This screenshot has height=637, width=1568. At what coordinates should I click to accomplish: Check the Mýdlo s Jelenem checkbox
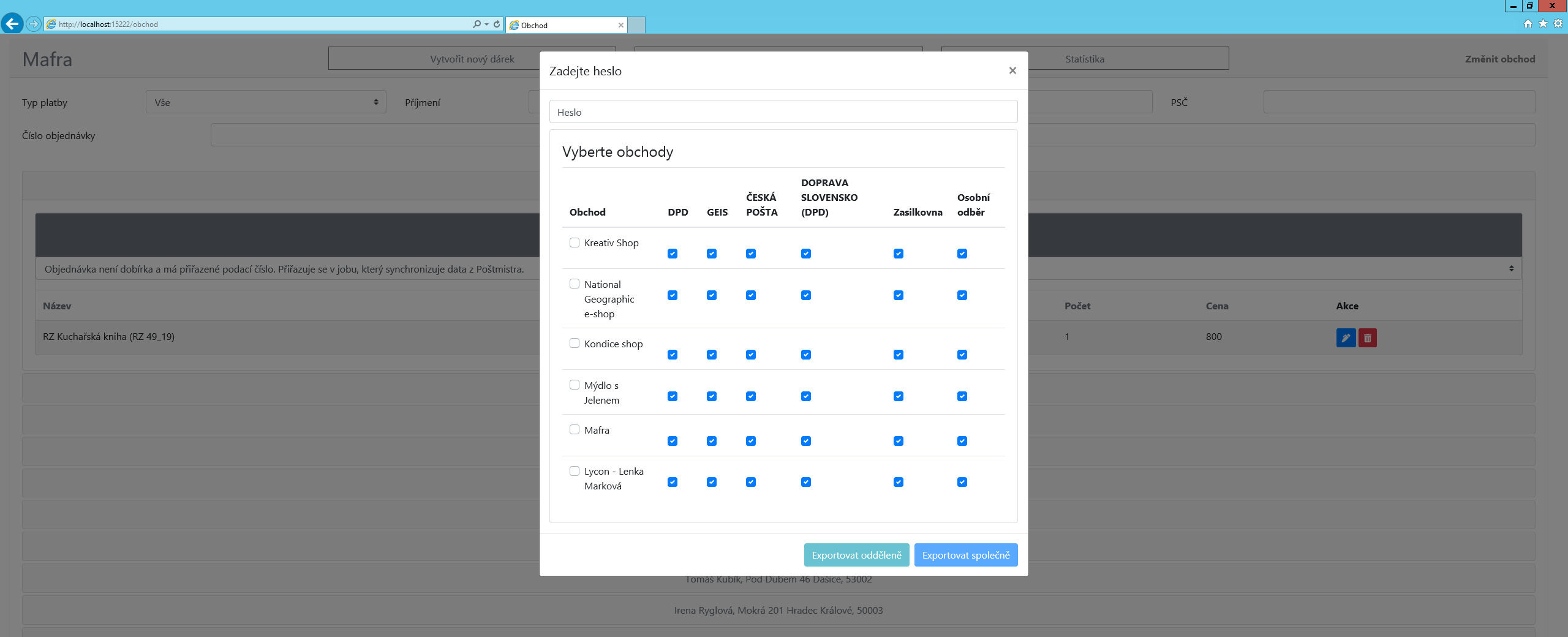pyautogui.click(x=575, y=385)
